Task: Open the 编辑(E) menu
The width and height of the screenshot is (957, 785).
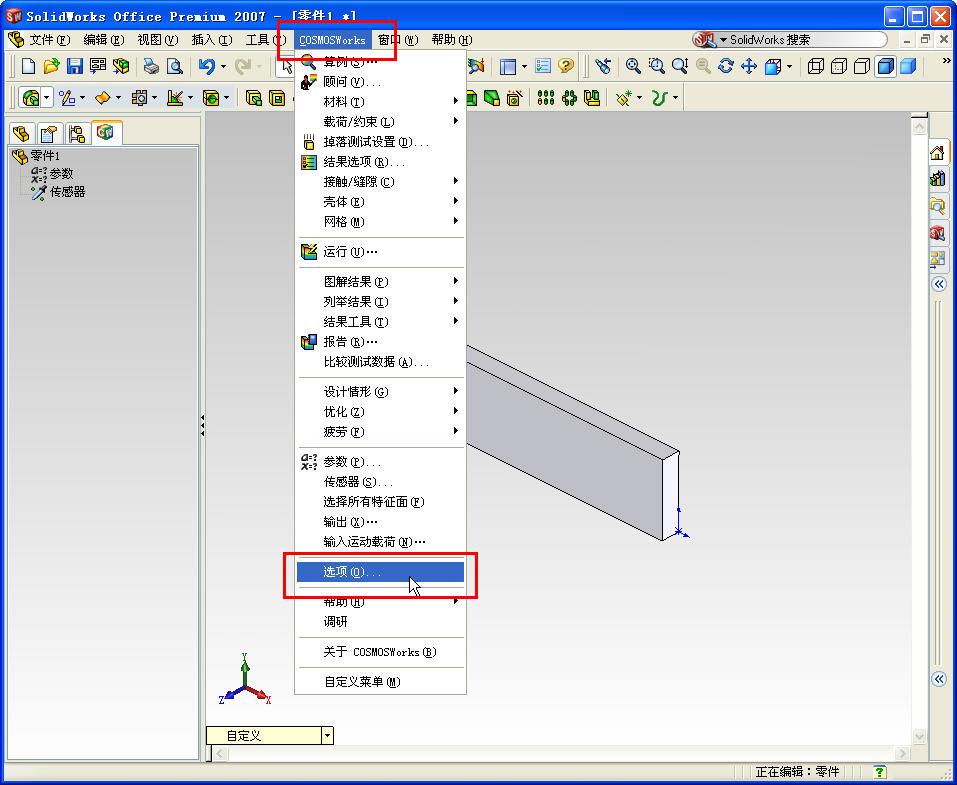Action: coord(103,40)
